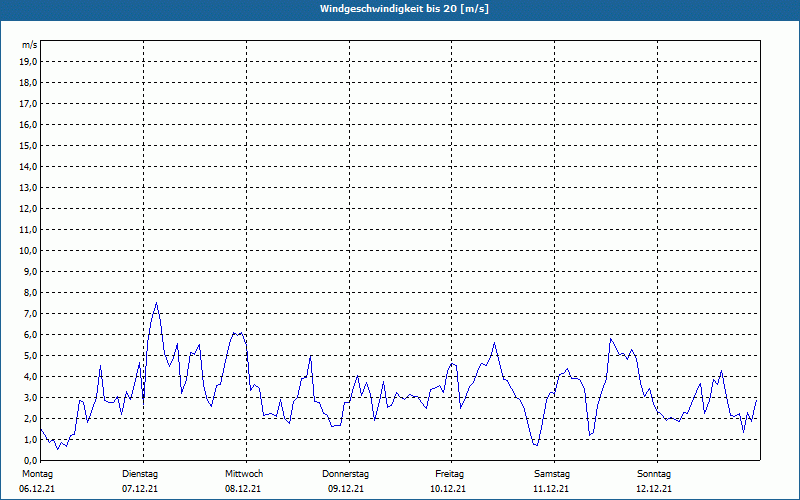Click the Montag day label
800x500 pixels.
37,474
